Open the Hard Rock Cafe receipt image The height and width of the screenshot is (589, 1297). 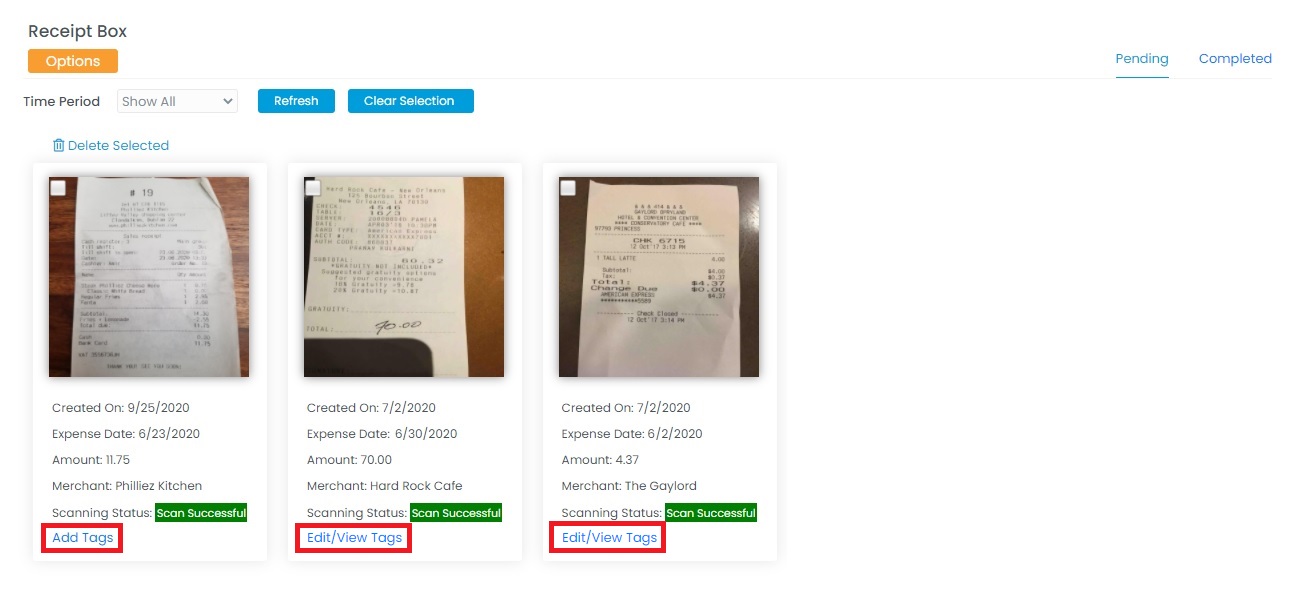coord(404,277)
